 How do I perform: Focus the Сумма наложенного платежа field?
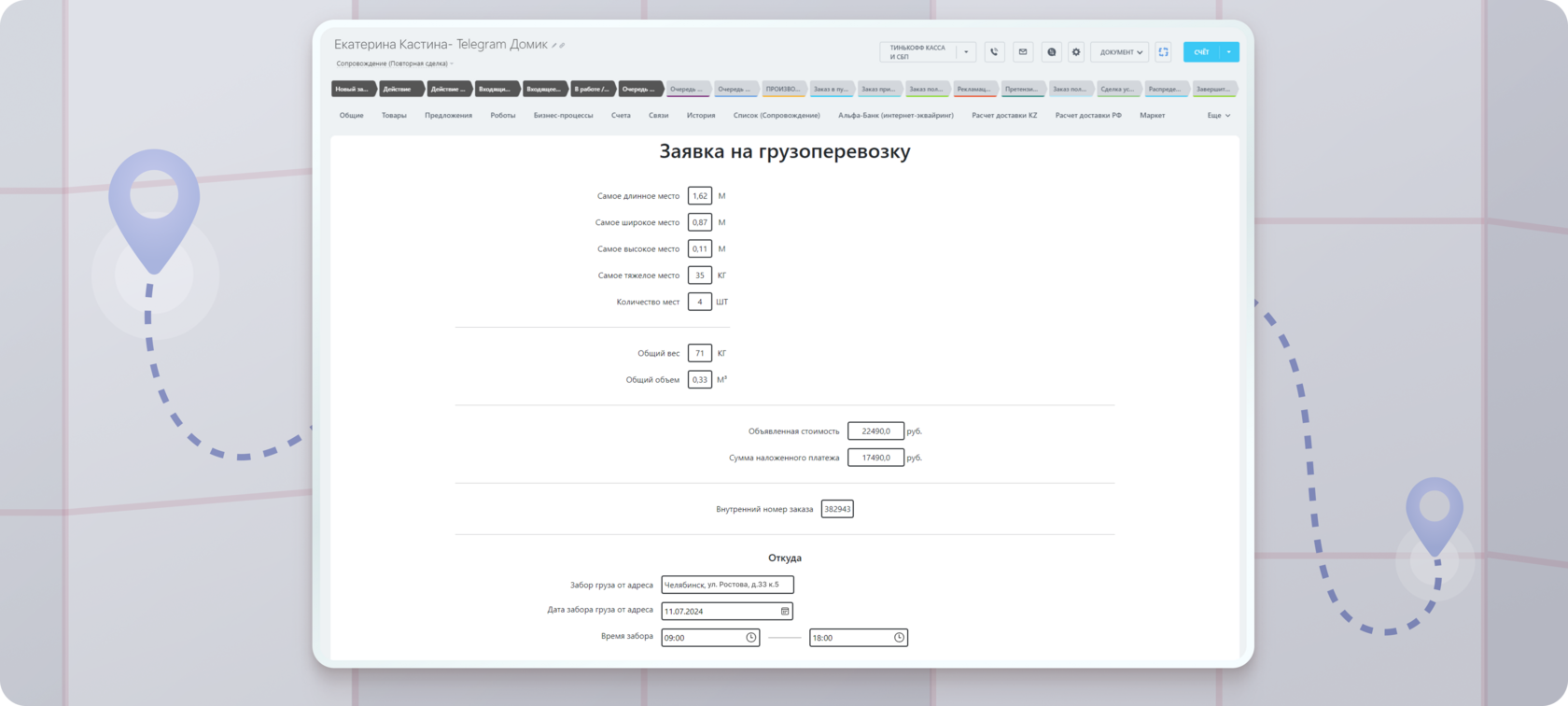point(875,458)
